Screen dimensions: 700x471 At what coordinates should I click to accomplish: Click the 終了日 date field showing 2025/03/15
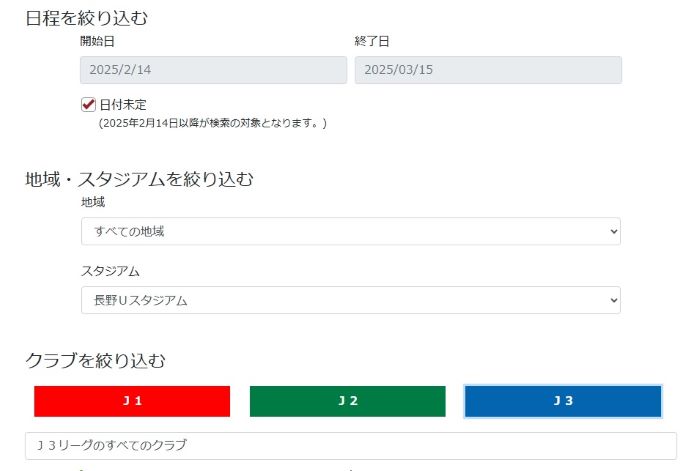click(488, 70)
